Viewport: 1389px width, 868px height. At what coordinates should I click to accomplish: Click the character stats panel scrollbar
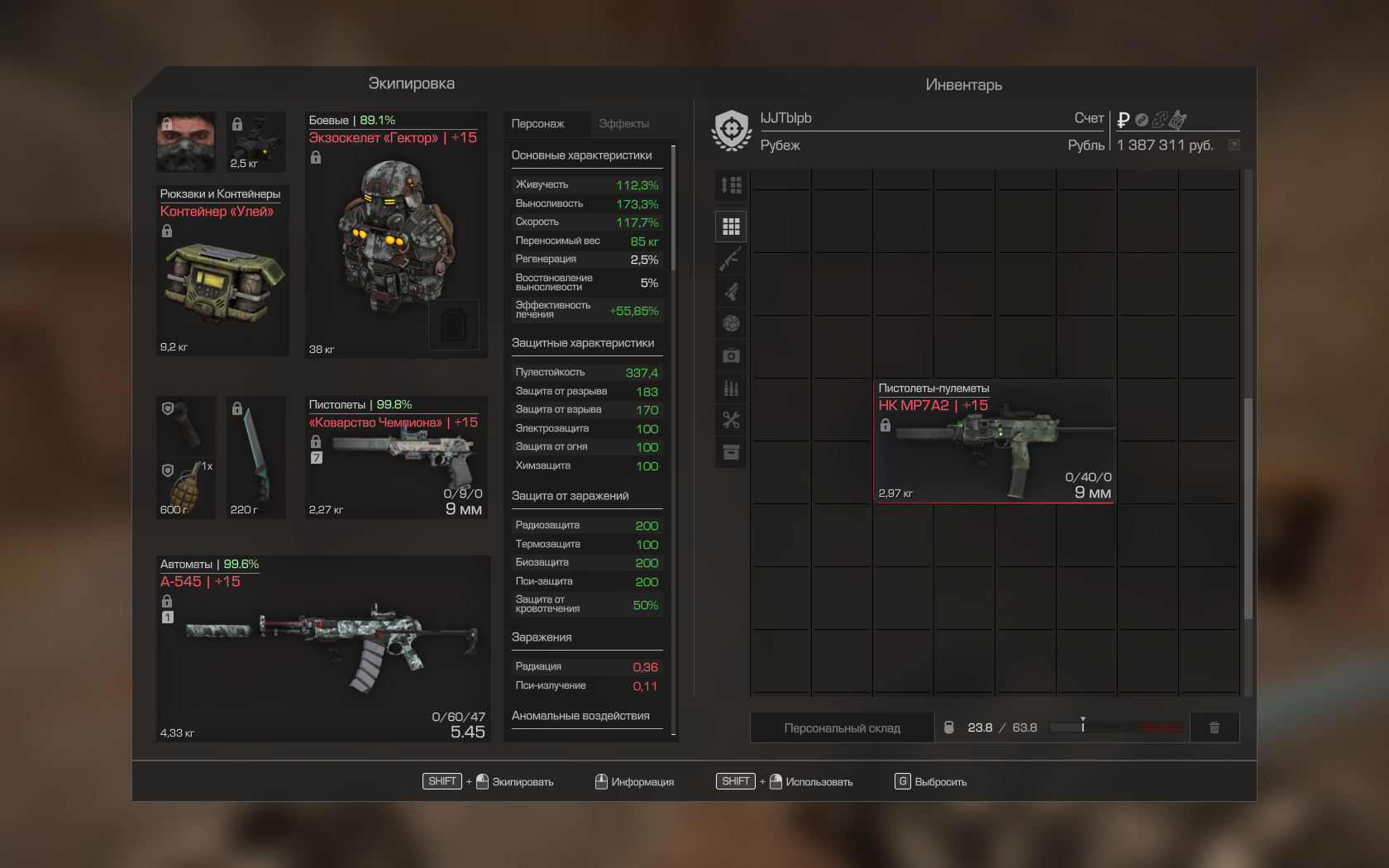(x=673, y=207)
